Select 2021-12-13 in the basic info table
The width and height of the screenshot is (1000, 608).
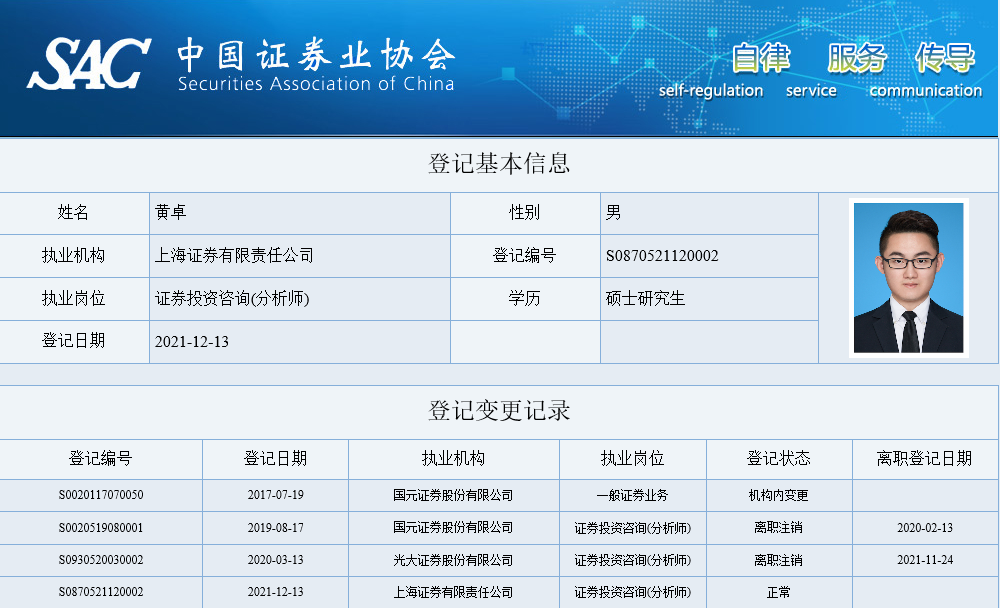192,341
